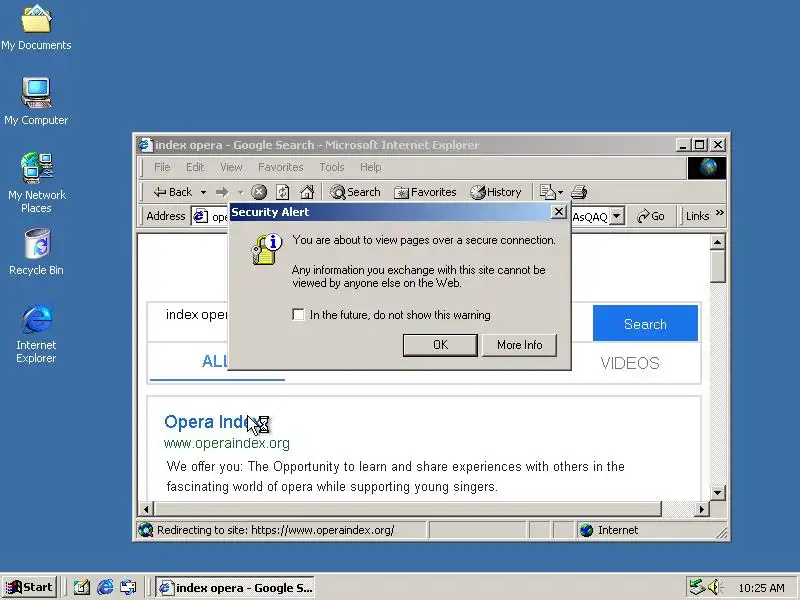Click Internet Explorer quick launch icon
This screenshot has height=600, width=800.
(105, 587)
